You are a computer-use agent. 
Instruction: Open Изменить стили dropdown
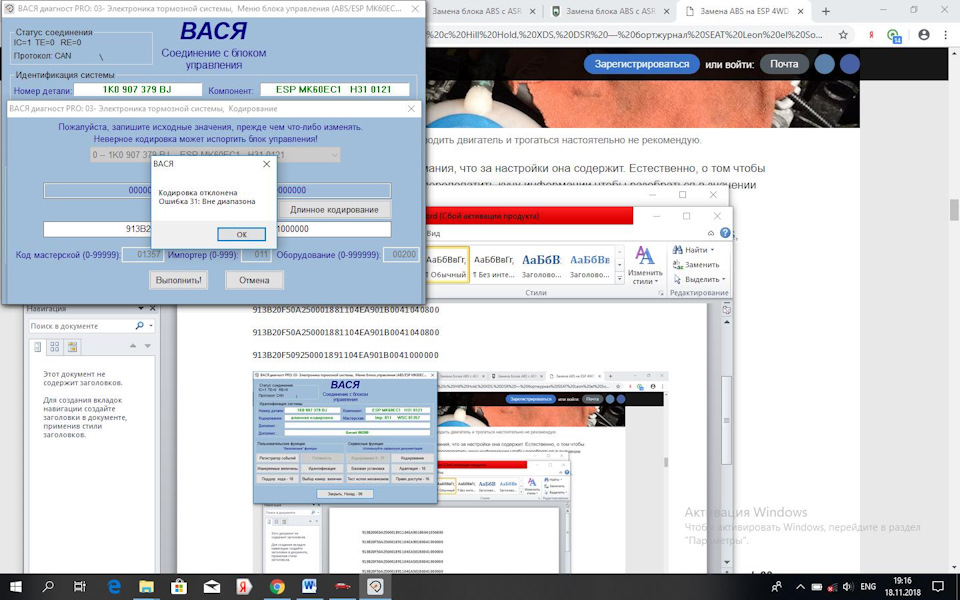tap(644, 264)
